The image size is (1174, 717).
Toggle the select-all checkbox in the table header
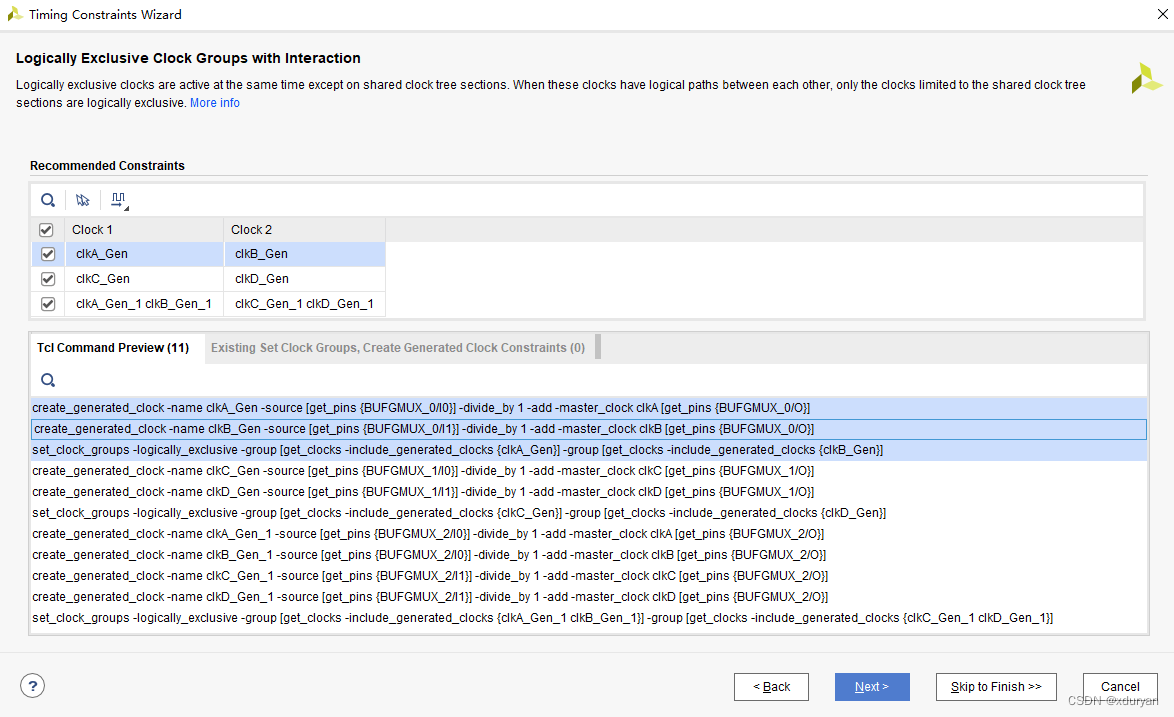tap(46, 230)
